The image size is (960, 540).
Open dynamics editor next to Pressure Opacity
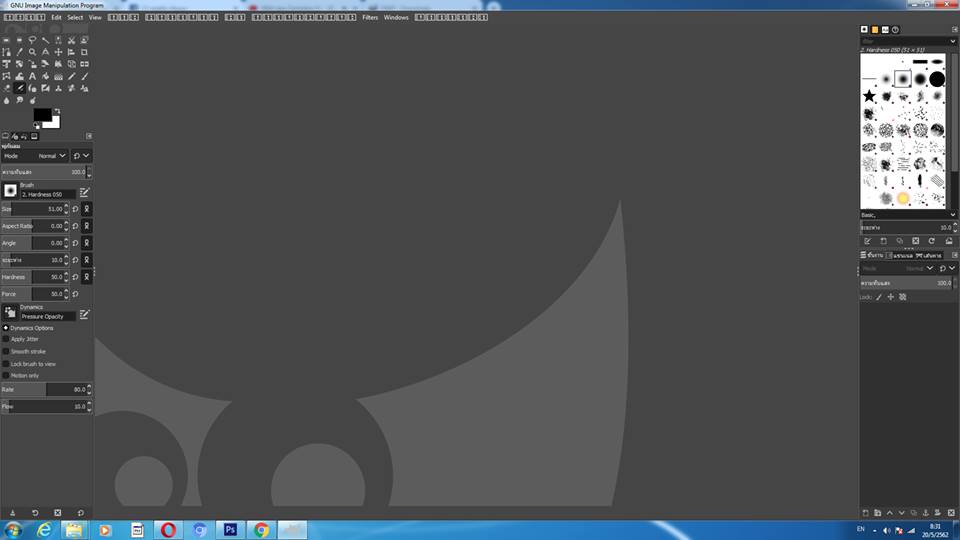tap(84, 314)
